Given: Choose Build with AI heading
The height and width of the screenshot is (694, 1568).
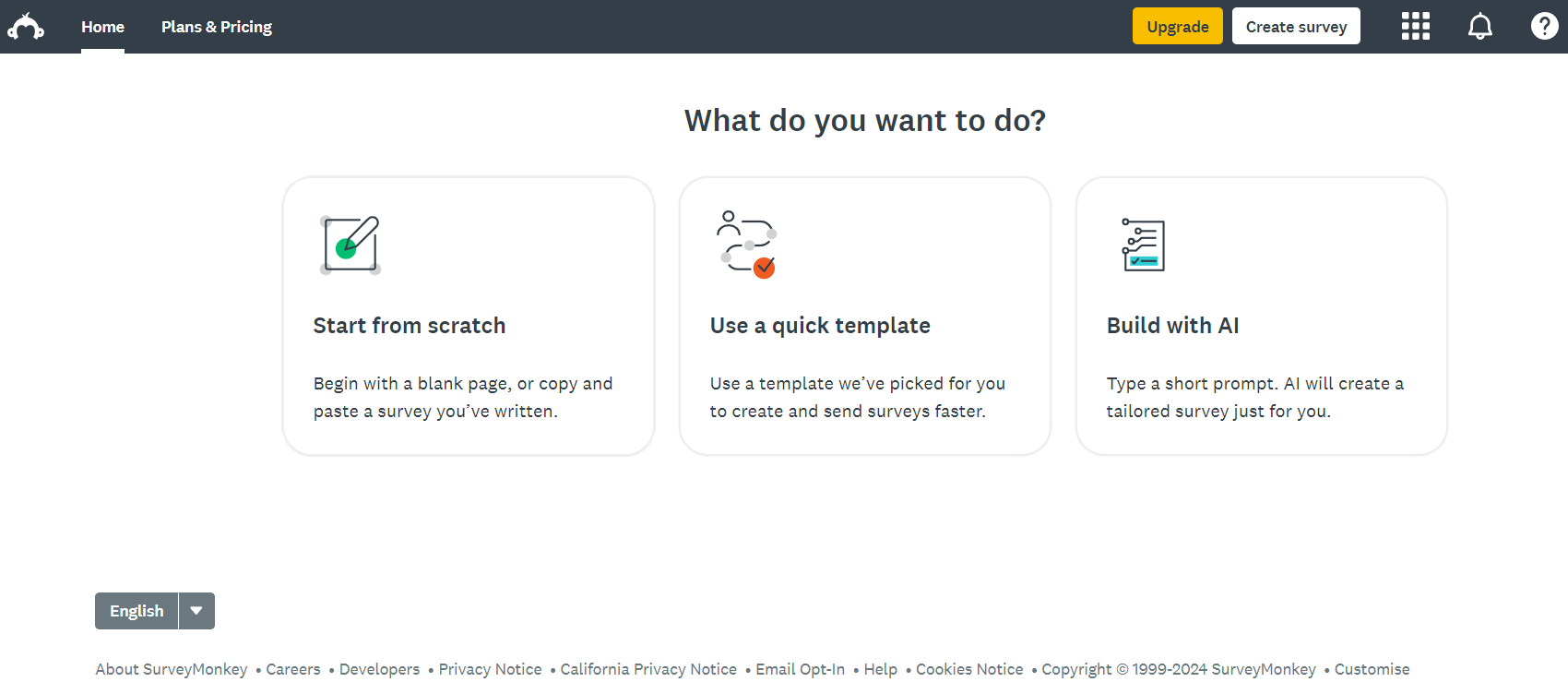Looking at the screenshot, I should 1173,326.
